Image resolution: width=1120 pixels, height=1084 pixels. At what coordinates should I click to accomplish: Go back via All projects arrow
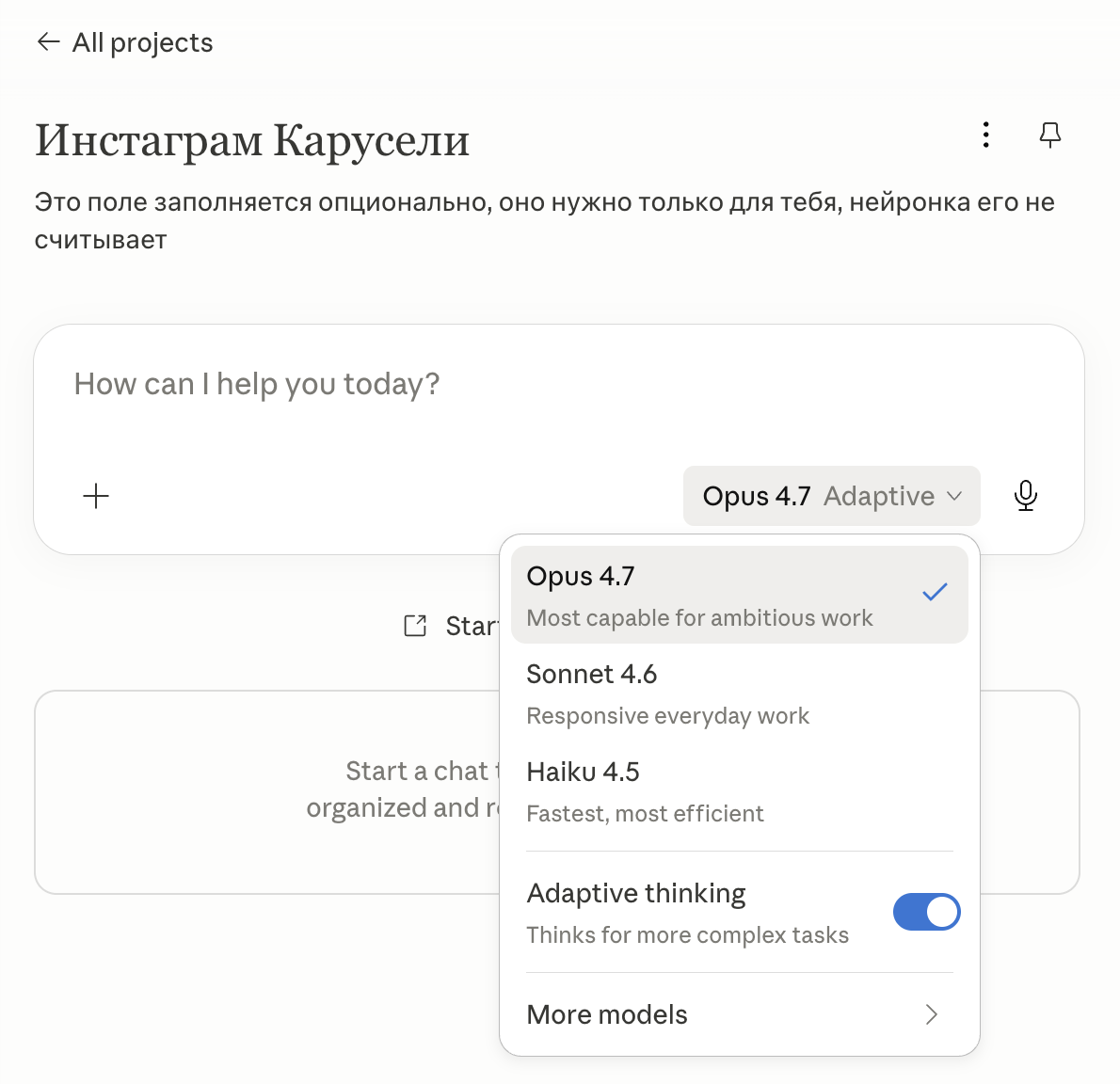[x=48, y=42]
